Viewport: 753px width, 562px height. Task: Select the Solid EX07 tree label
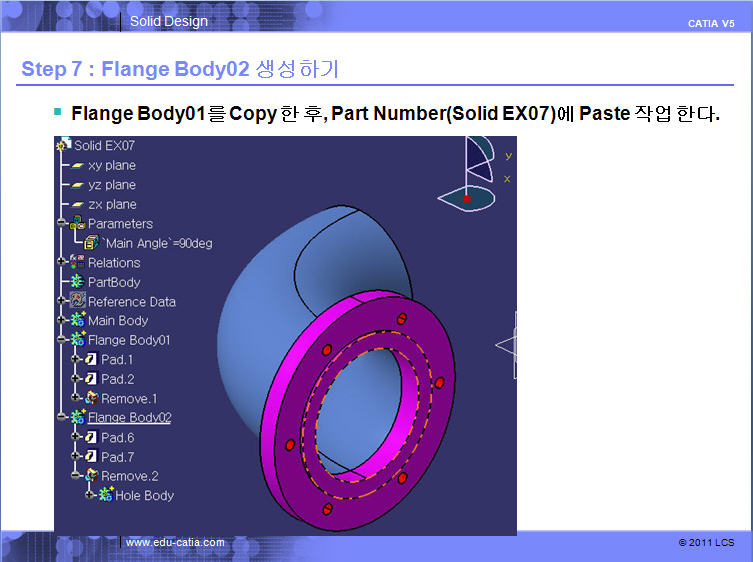pos(104,146)
